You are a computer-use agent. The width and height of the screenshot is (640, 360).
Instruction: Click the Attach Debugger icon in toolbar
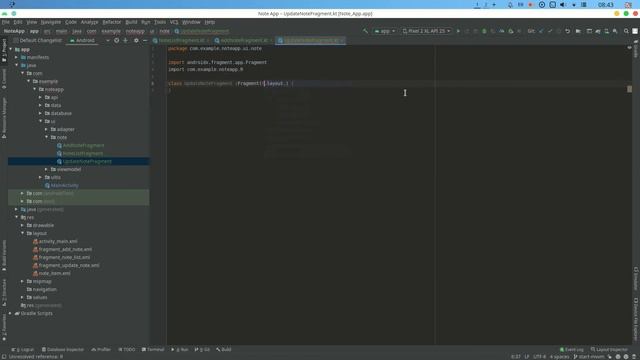pos(511,31)
